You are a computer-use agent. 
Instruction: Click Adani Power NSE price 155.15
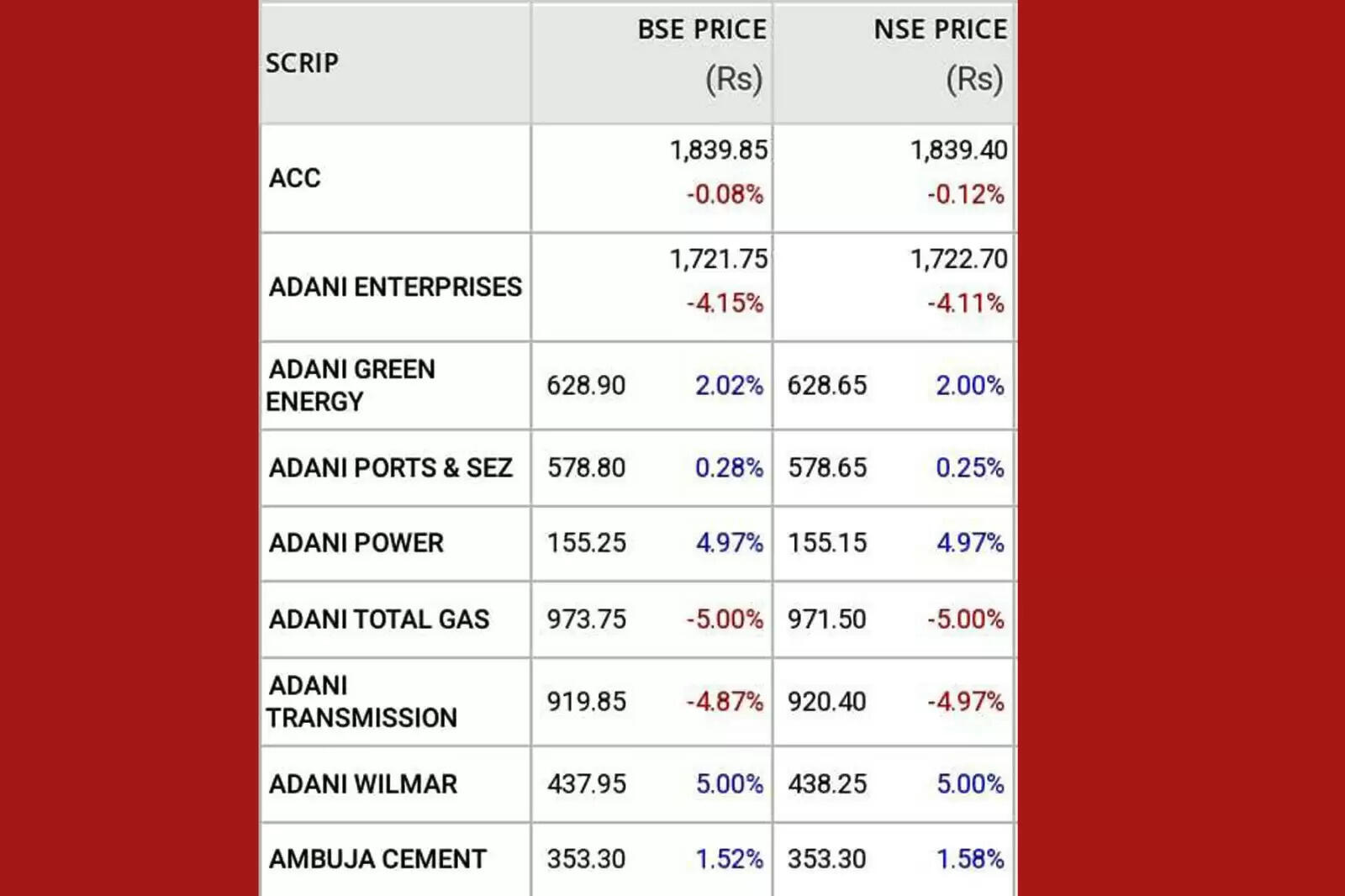(826, 543)
